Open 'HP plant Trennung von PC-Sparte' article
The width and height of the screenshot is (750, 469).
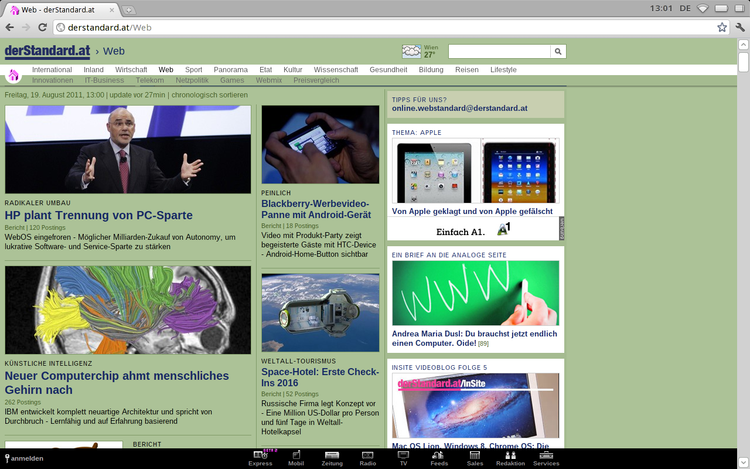[x=98, y=215]
